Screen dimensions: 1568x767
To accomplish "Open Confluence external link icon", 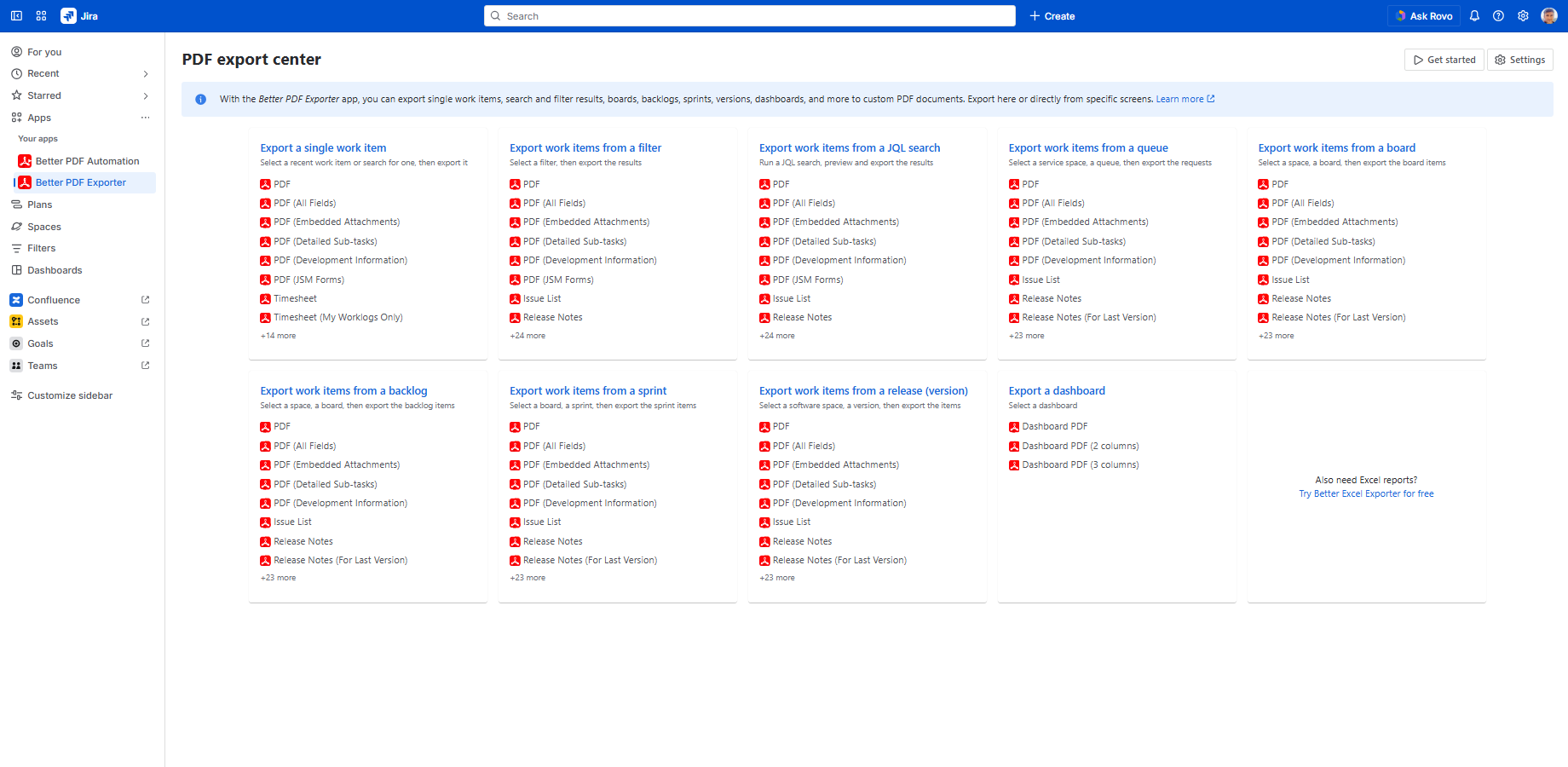I will pos(145,300).
